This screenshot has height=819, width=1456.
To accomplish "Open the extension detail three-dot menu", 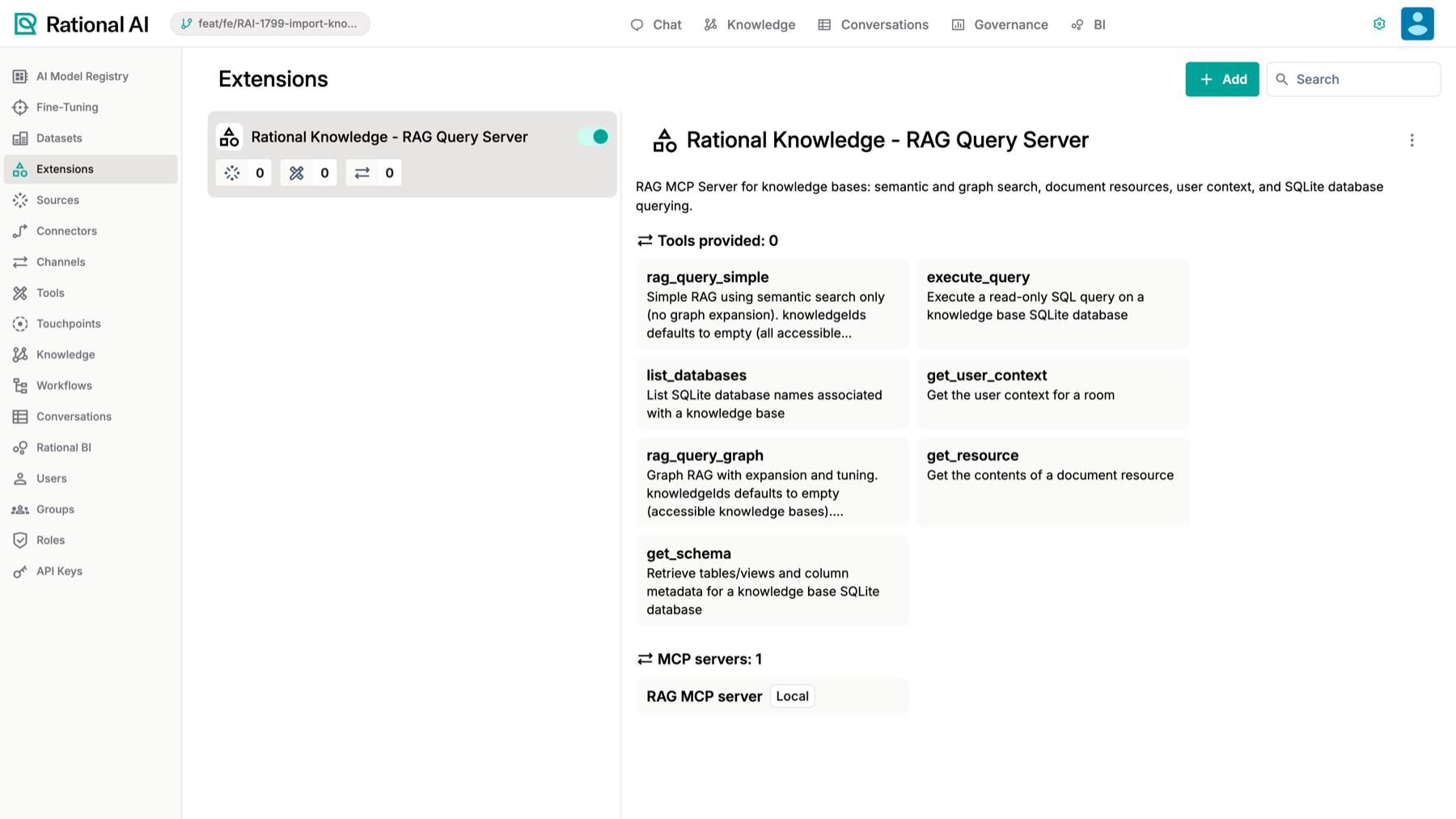I will tap(1412, 141).
